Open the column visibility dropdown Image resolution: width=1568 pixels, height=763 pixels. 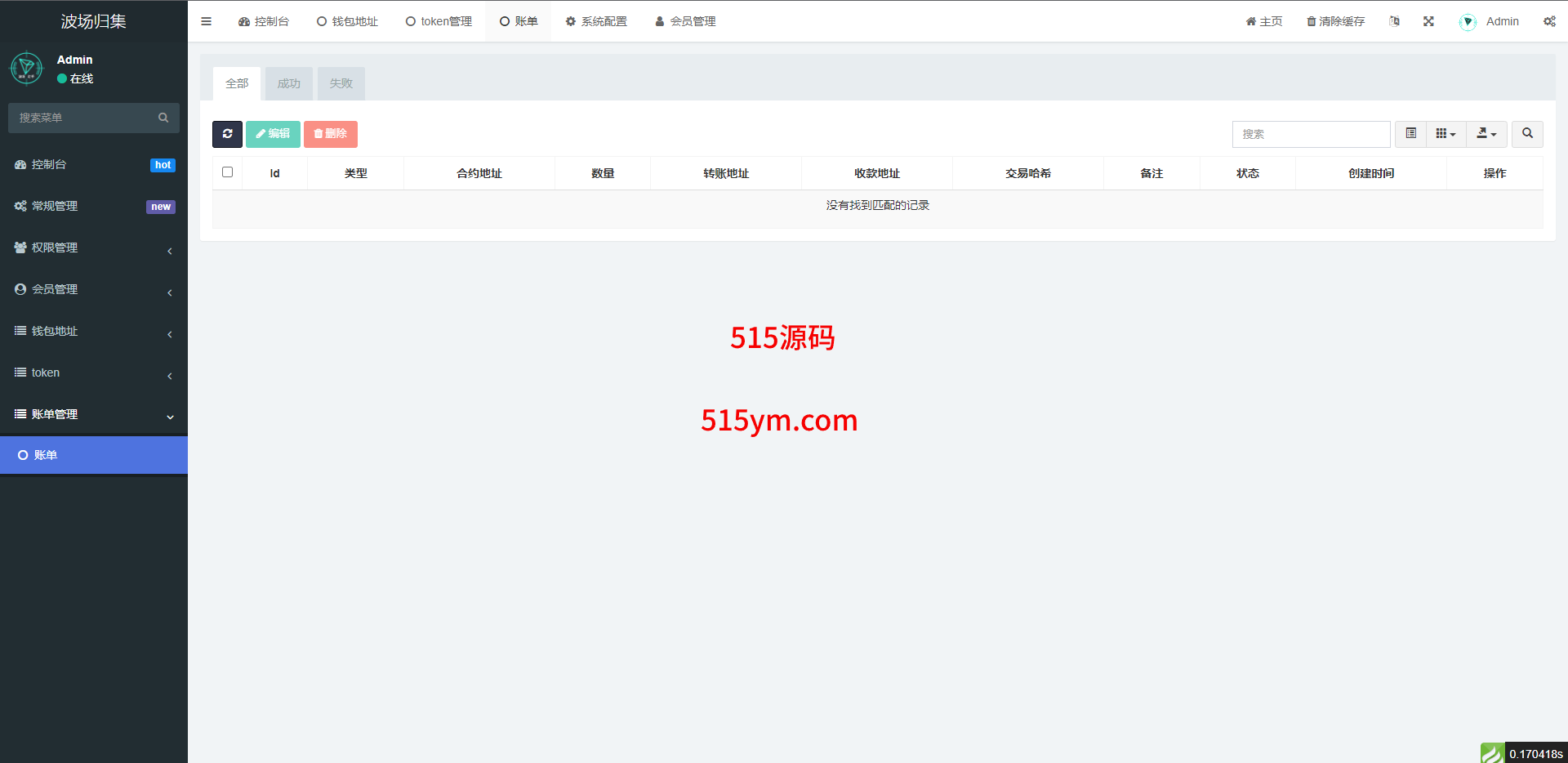pos(1445,134)
